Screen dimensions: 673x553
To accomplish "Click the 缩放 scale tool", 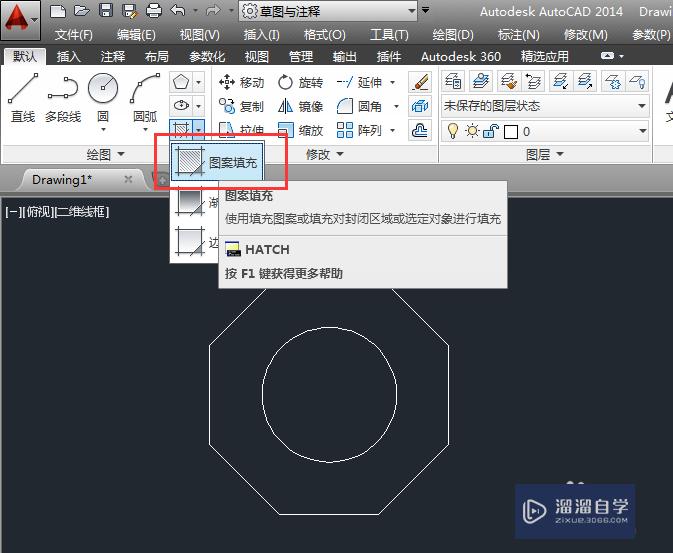I will pos(300,130).
